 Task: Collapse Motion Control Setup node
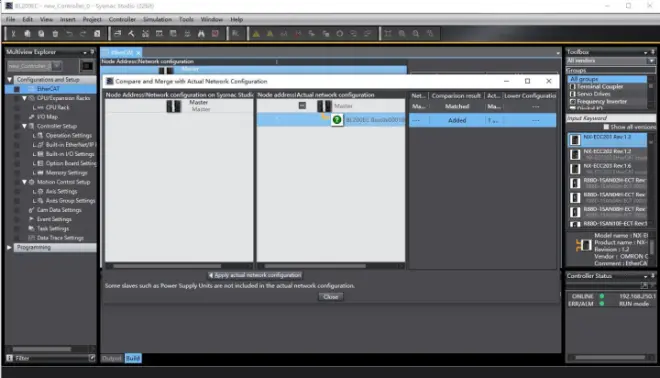tap(24, 182)
